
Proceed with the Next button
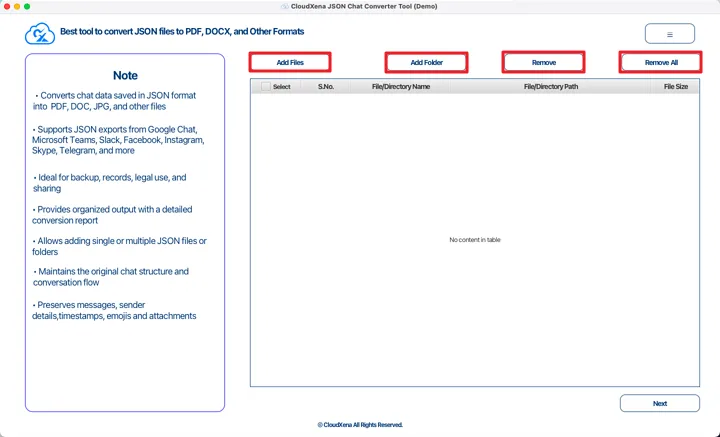(659, 403)
